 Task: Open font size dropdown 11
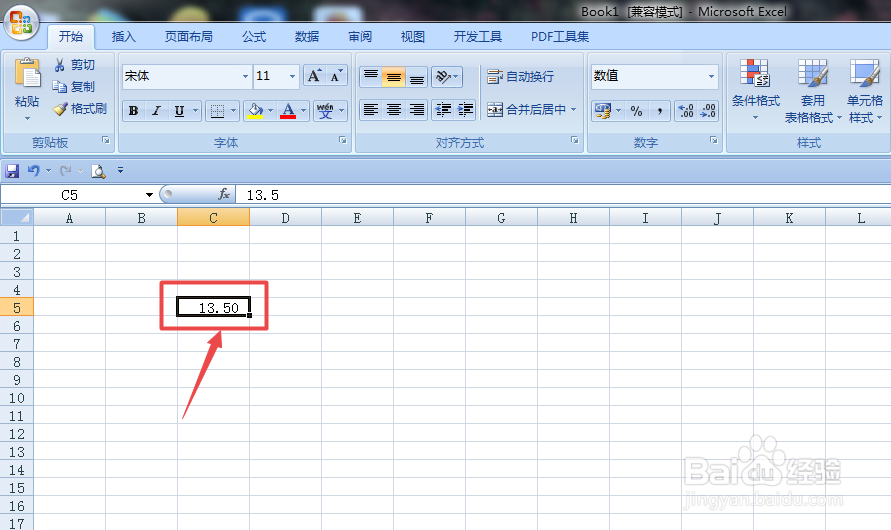click(x=292, y=76)
